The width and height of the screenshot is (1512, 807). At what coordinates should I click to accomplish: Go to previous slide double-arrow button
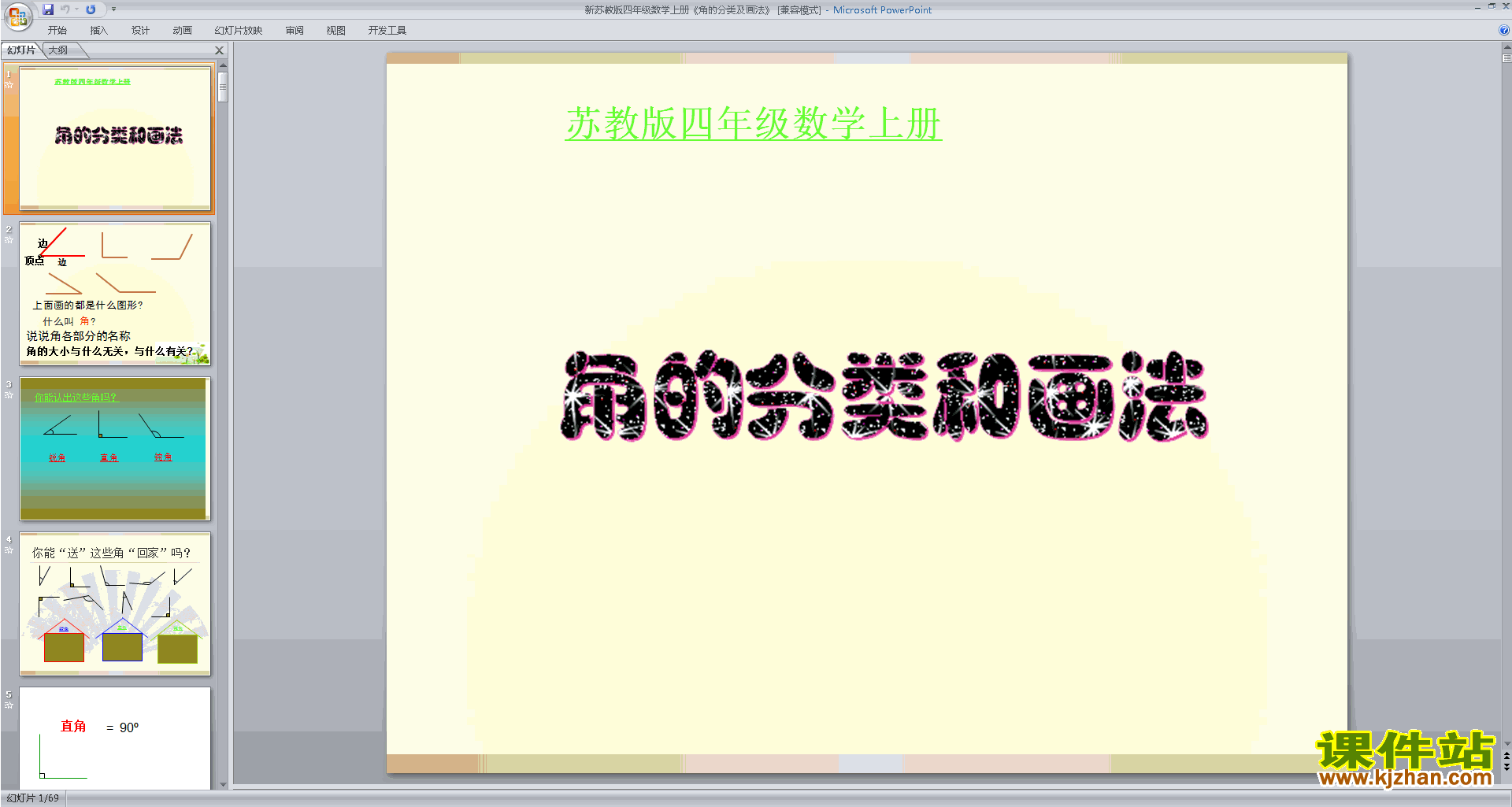click(x=1506, y=756)
